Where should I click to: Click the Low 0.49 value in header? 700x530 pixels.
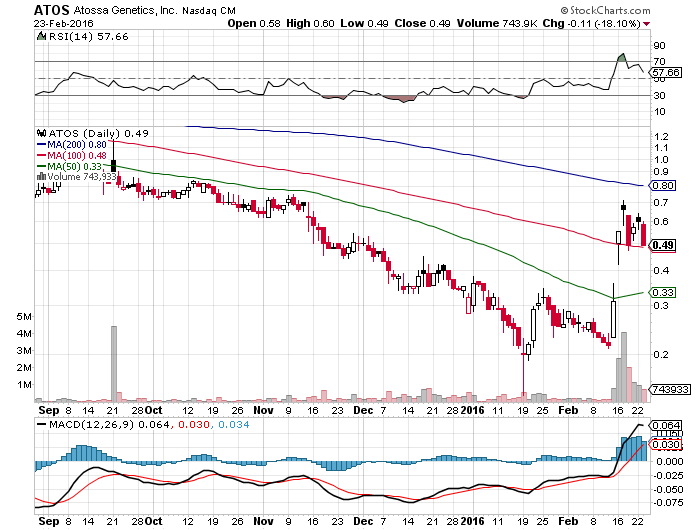pyautogui.click(x=364, y=23)
